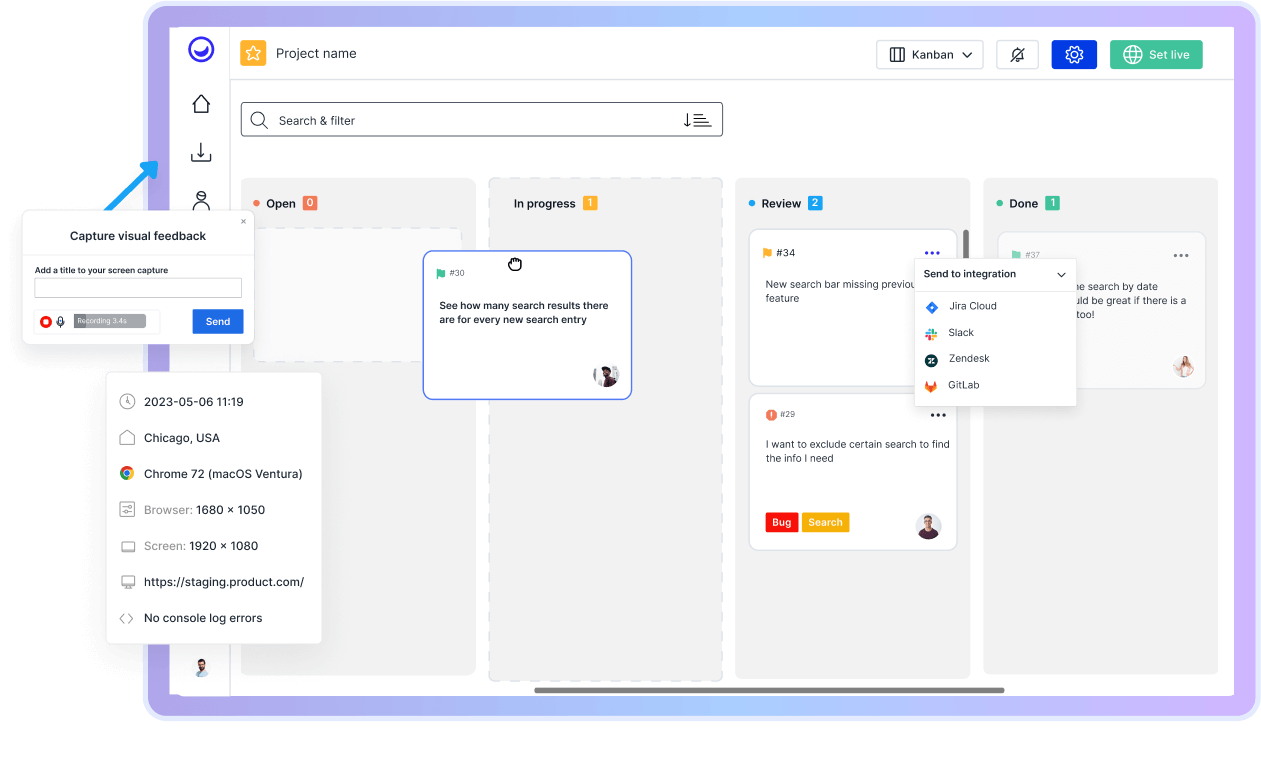Collapse the Send to integration dropdown
Viewport: 1261px width, 778px height.
(x=1061, y=274)
